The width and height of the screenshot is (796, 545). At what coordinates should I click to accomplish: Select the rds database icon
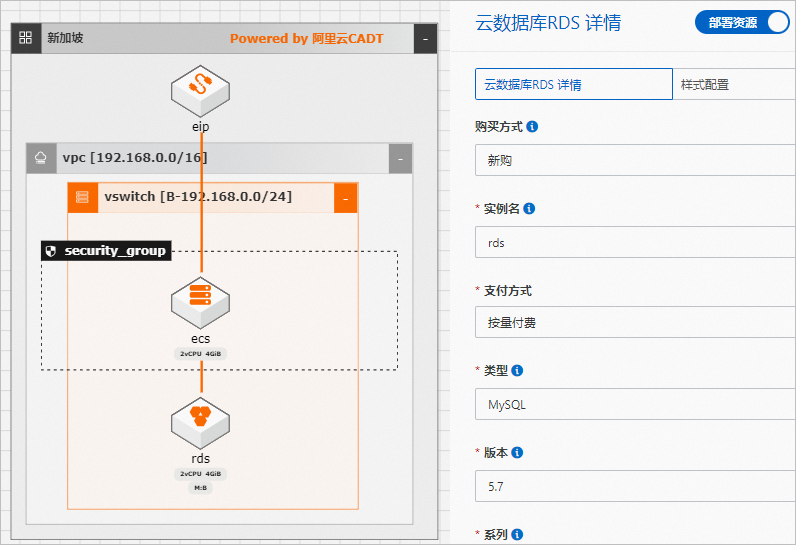201,423
